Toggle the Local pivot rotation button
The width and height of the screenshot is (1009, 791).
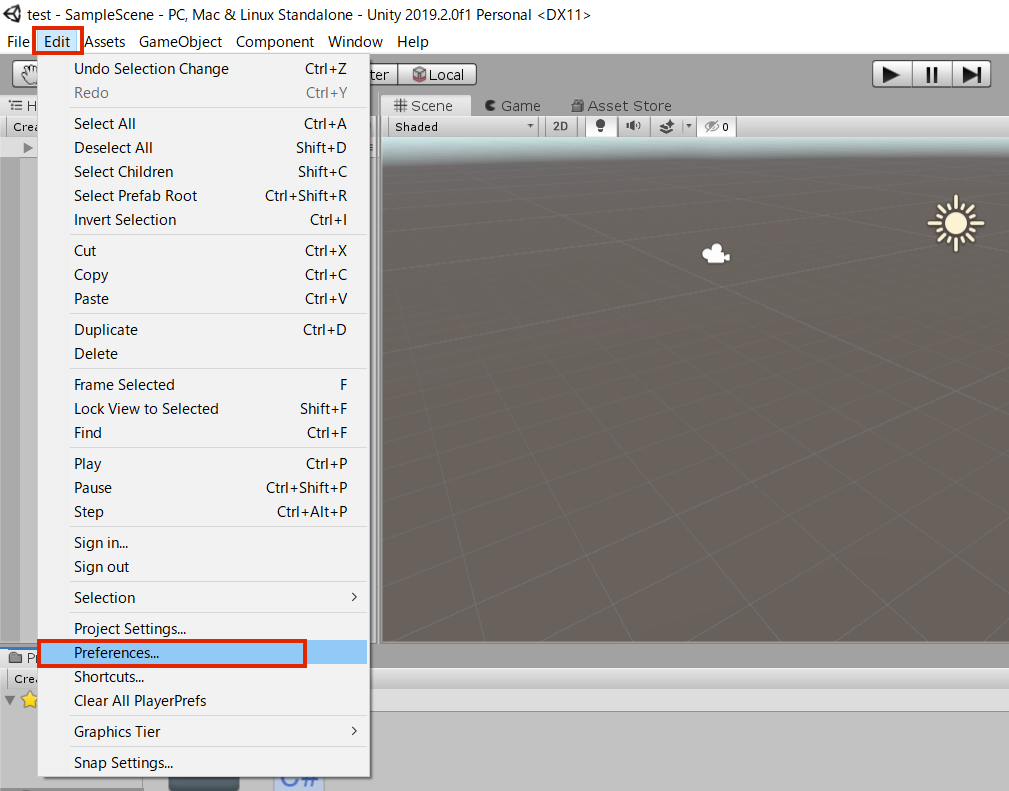click(438, 74)
